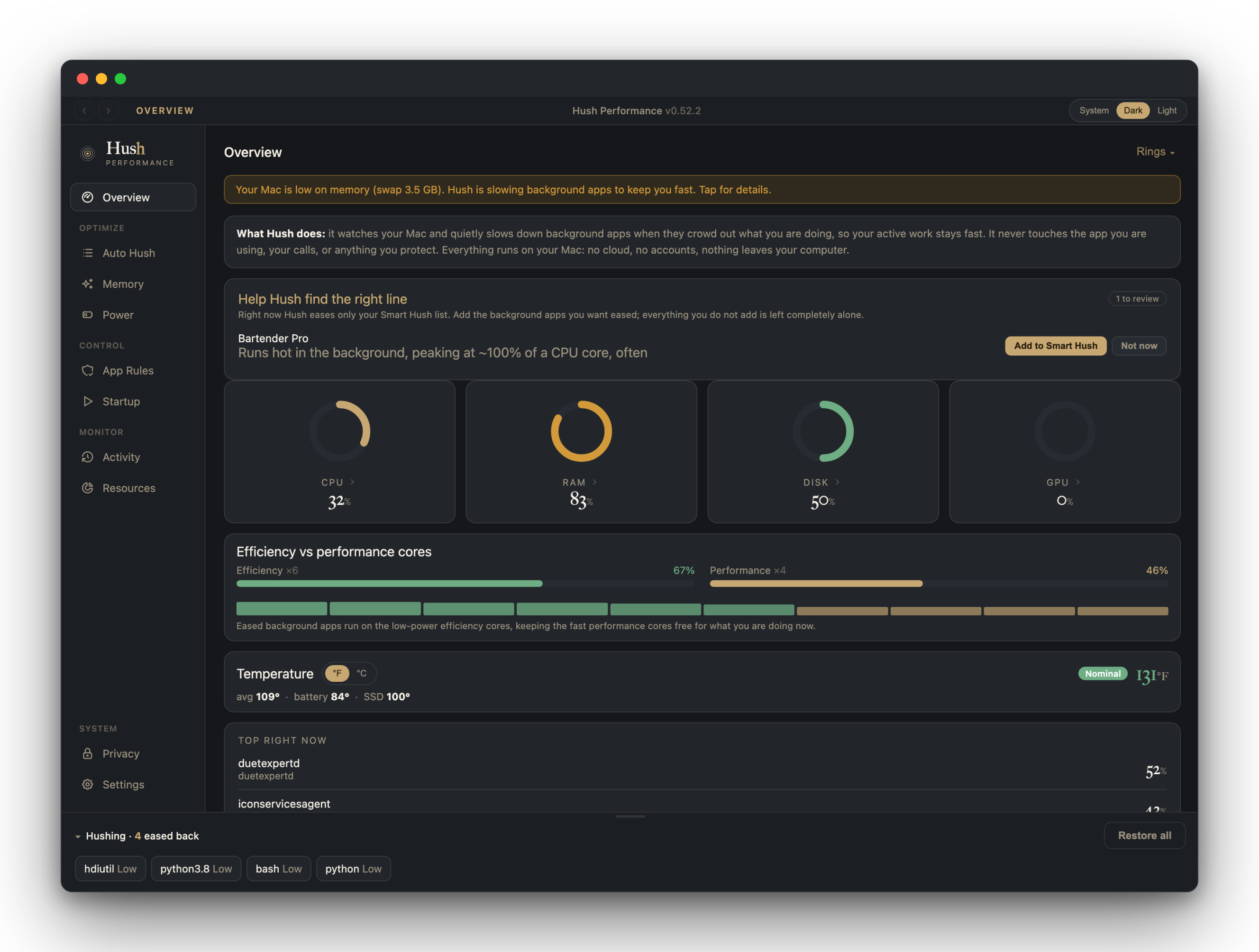Click the panel resize handle above Hushing
1259x952 pixels.
click(x=630, y=816)
